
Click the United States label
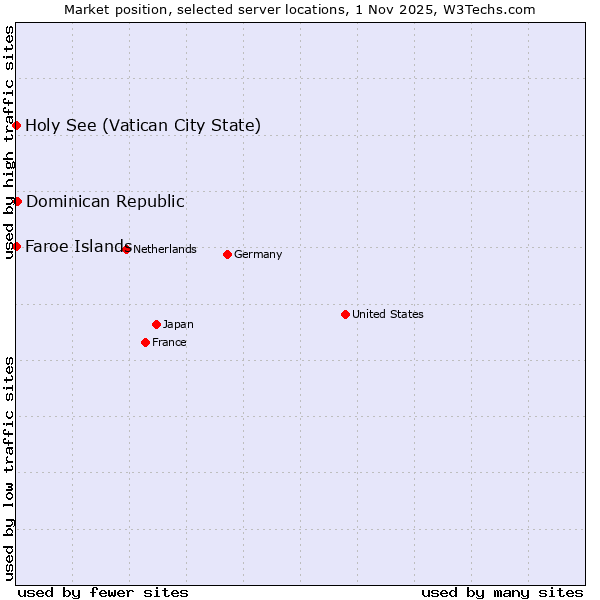pos(387,314)
